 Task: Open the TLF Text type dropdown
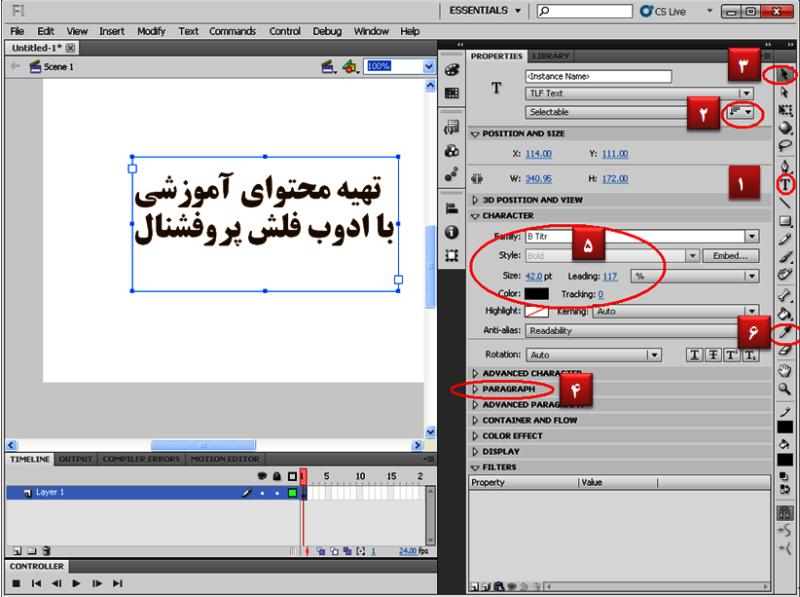639,93
